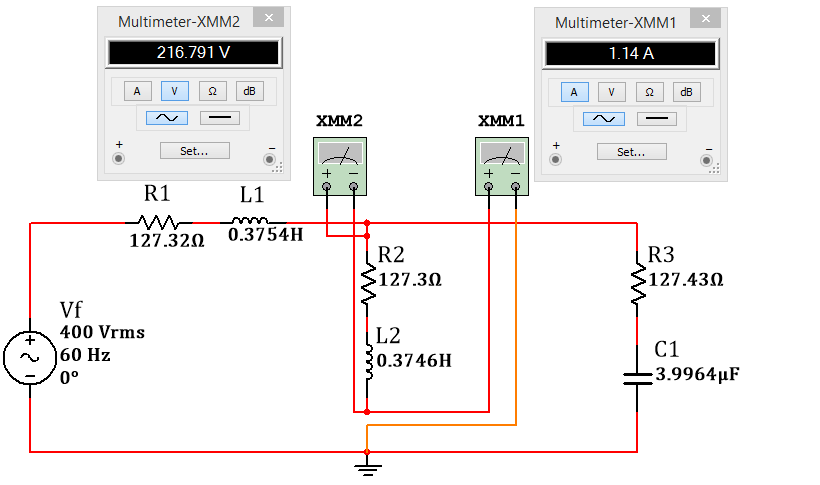The width and height of the screenshot is (820, 485).
Task: Select ammeter mode A in Multimeter-XMM1
Action: (x=575, y=92)
